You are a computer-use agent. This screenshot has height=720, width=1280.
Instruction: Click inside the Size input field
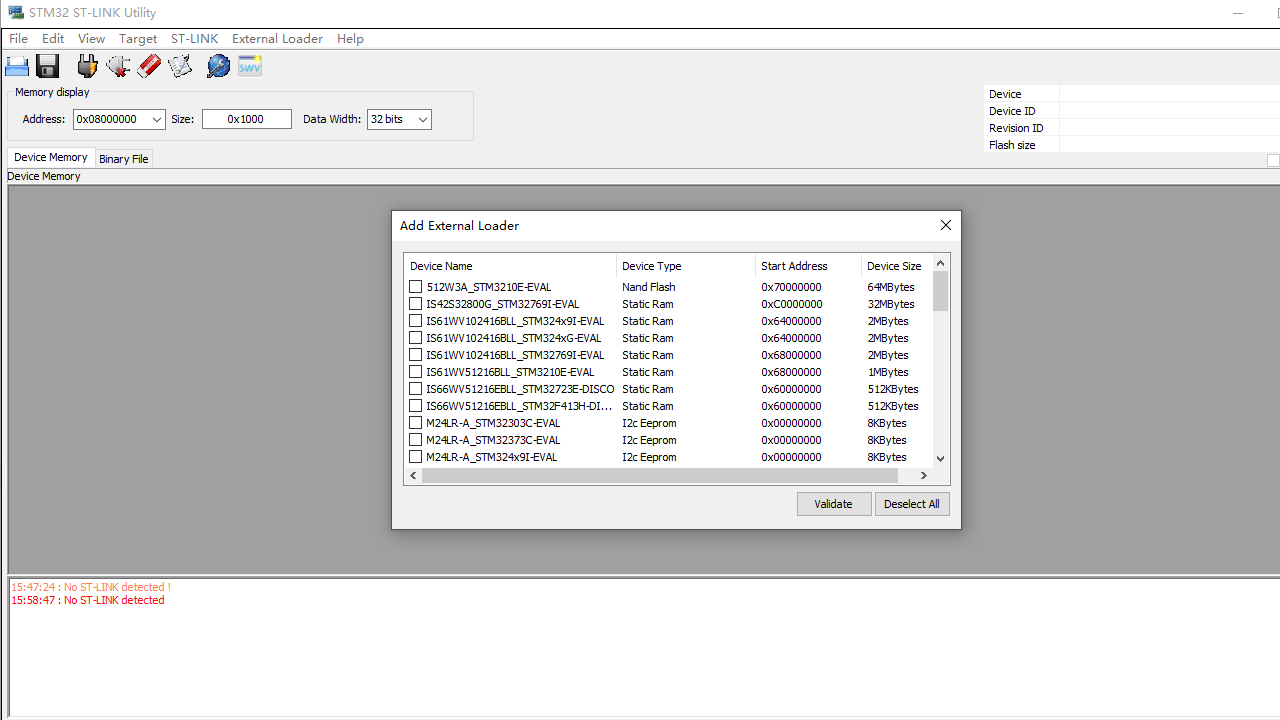tap(246, 119)
